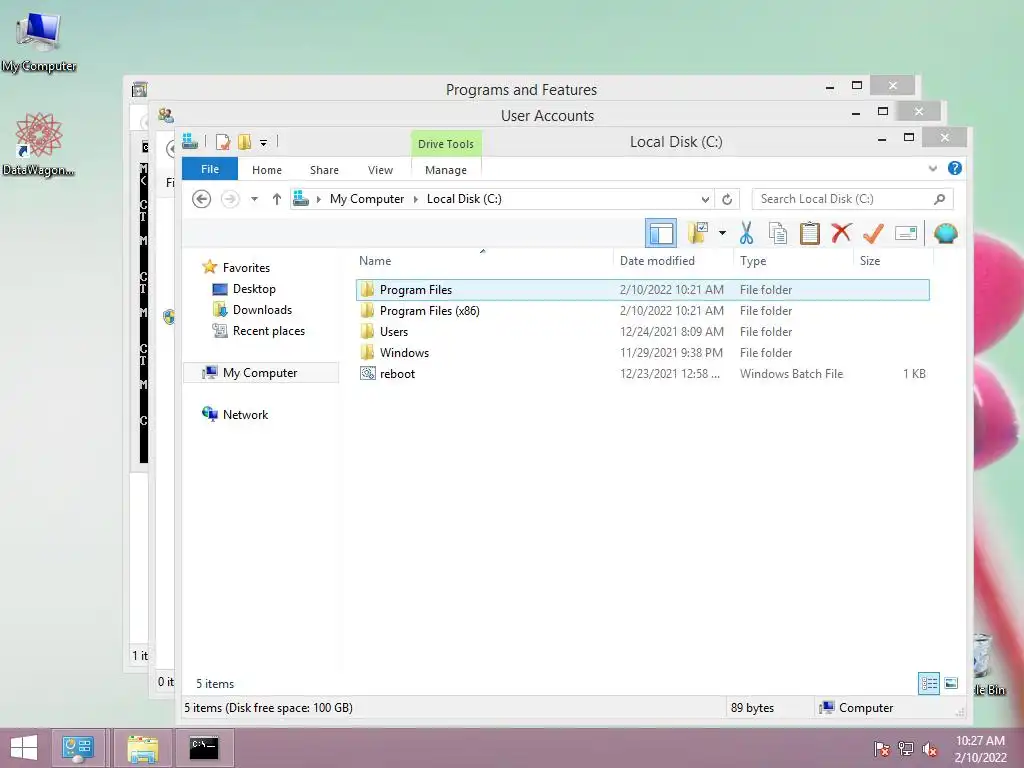
Task: Sort by the Size column header
Action: tap(870, 261)
